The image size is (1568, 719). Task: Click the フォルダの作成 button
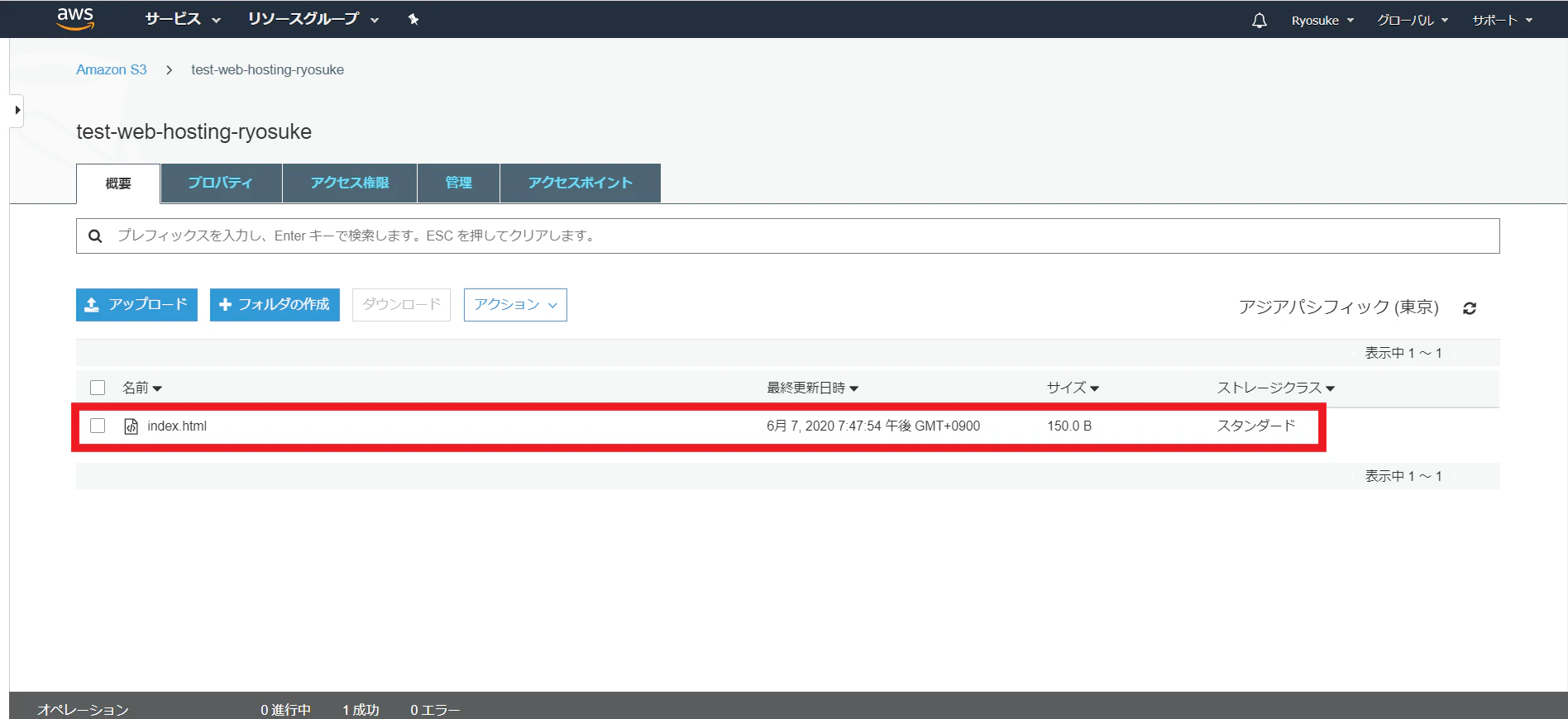(275, 305)
